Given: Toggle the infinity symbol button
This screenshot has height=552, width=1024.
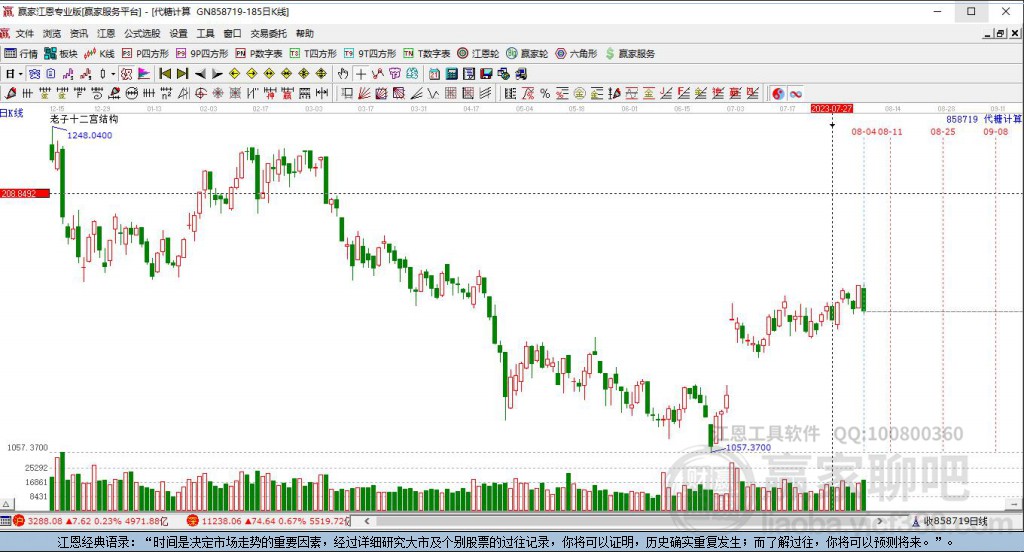Looking at the screenshot, I should (795, 93).
